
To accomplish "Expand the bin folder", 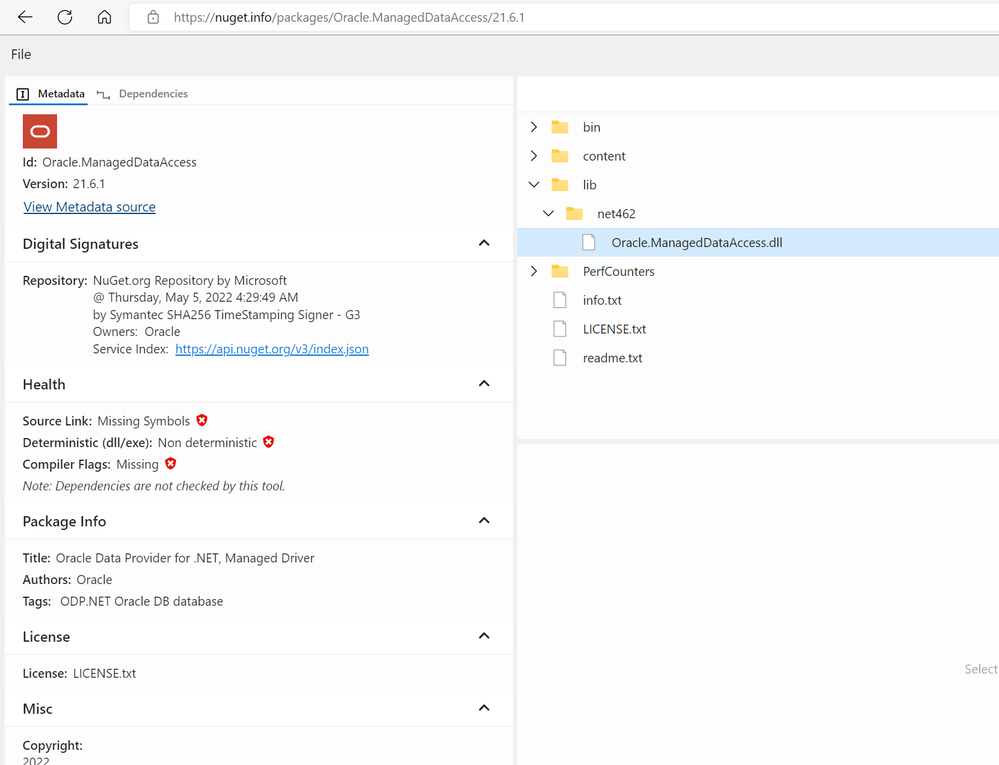I will (534, 127).
